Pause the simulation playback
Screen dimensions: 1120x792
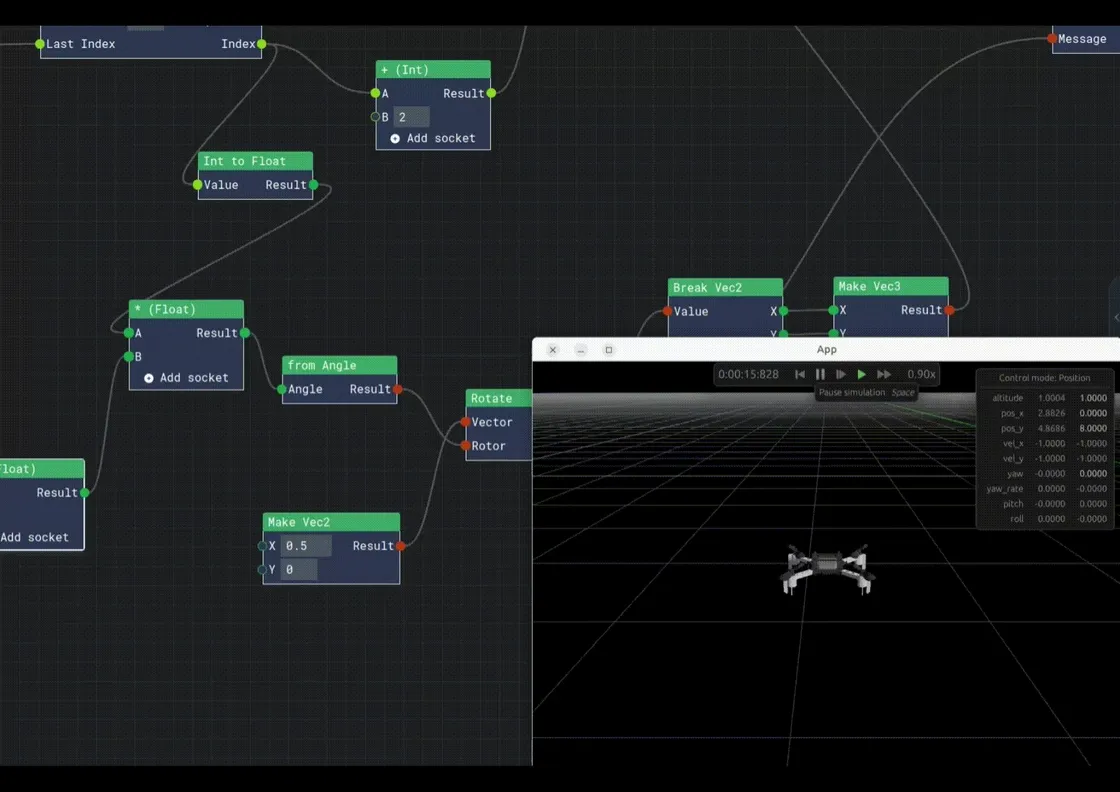(x=820, y=374)
